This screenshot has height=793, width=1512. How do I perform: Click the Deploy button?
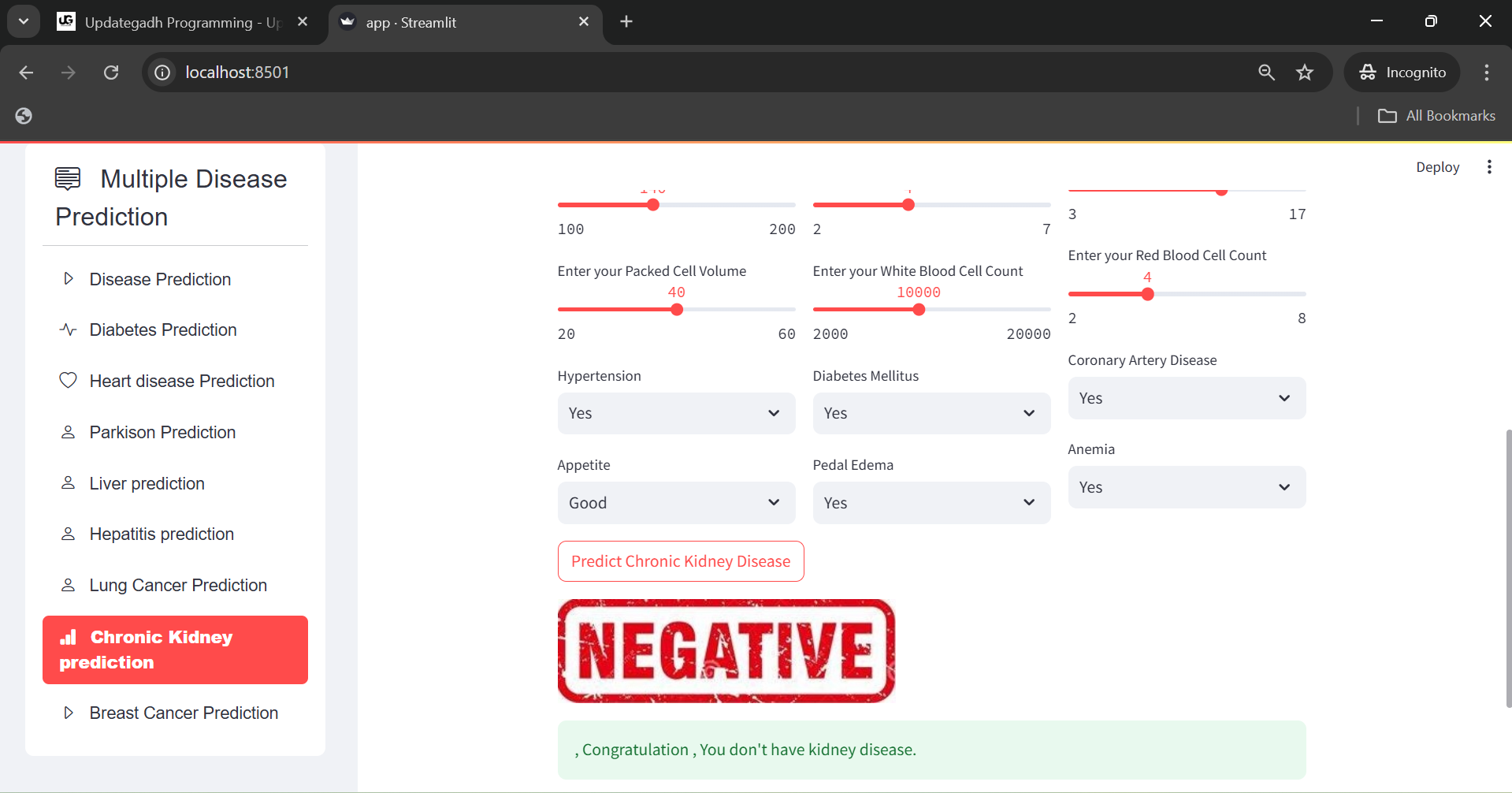pos(1437,167)
